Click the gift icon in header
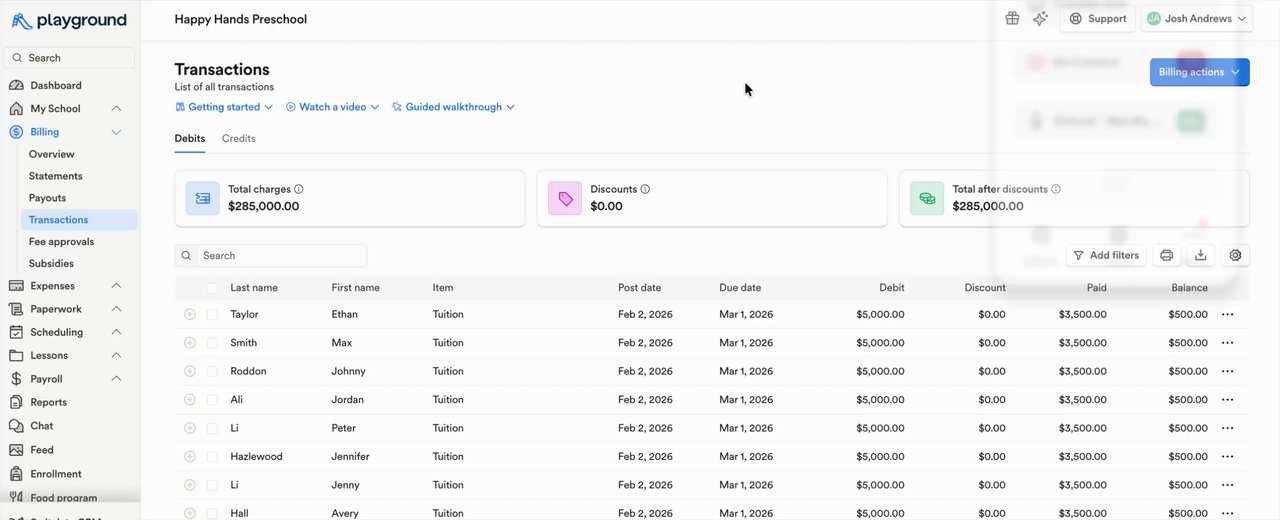The image size is (1280, 520). click(x=1012, y=19)
